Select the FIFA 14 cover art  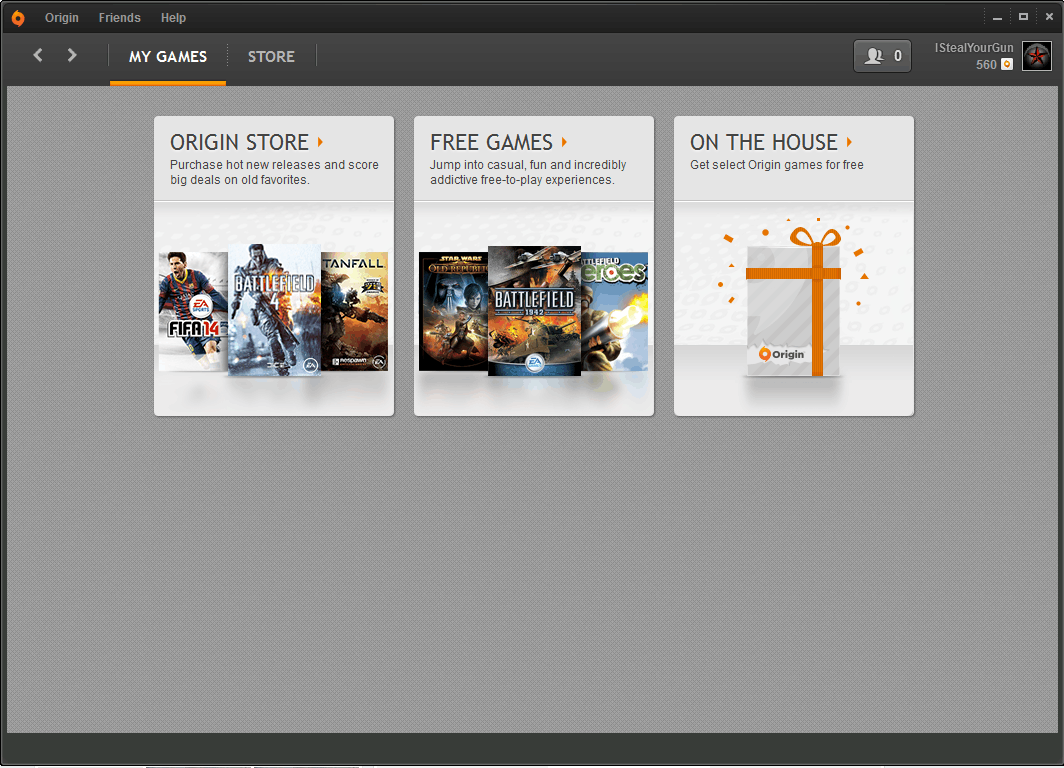pyautogui.click(x=193, y=311)
